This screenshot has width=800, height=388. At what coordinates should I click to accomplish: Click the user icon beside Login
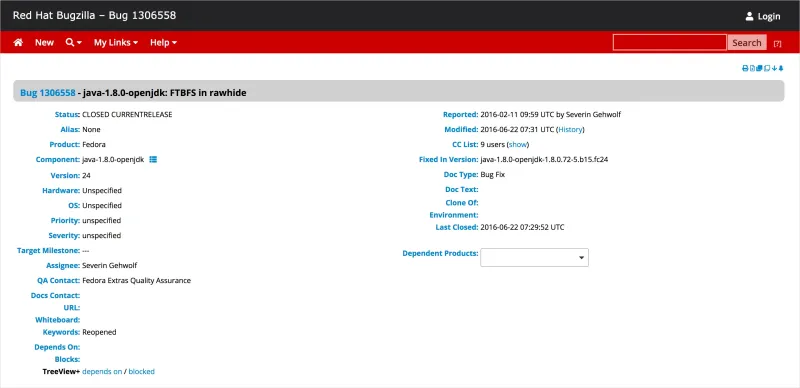pos(749,16)
